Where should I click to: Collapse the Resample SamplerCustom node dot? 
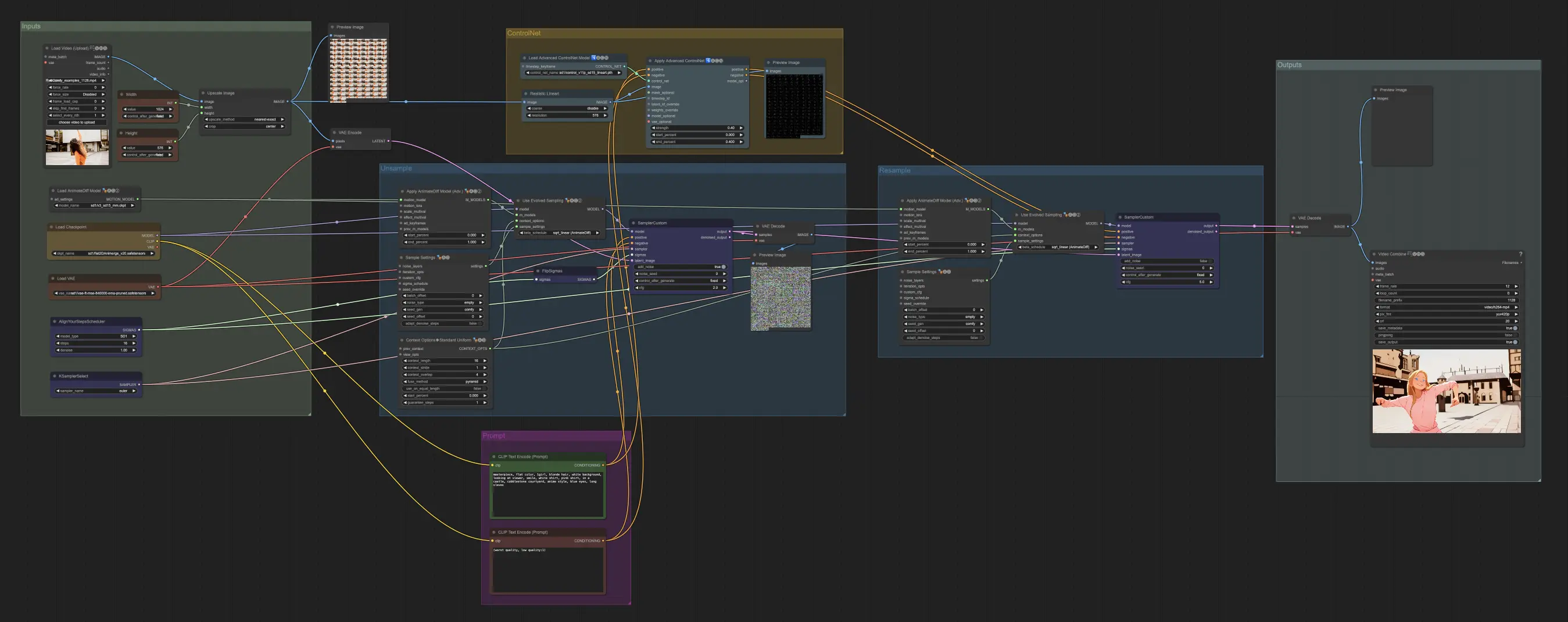tap(1120, 217)
